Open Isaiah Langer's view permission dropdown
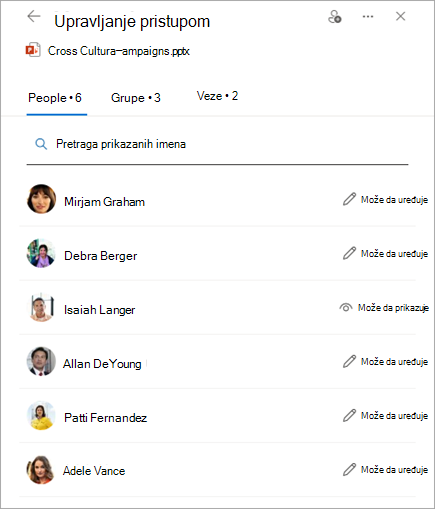Viewport: 435px width, 509px height. click(384, 307)
